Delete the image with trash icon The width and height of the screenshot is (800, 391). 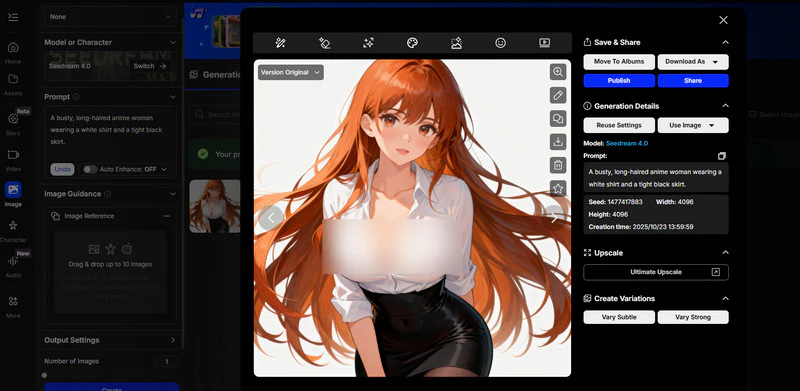point(558,165)
